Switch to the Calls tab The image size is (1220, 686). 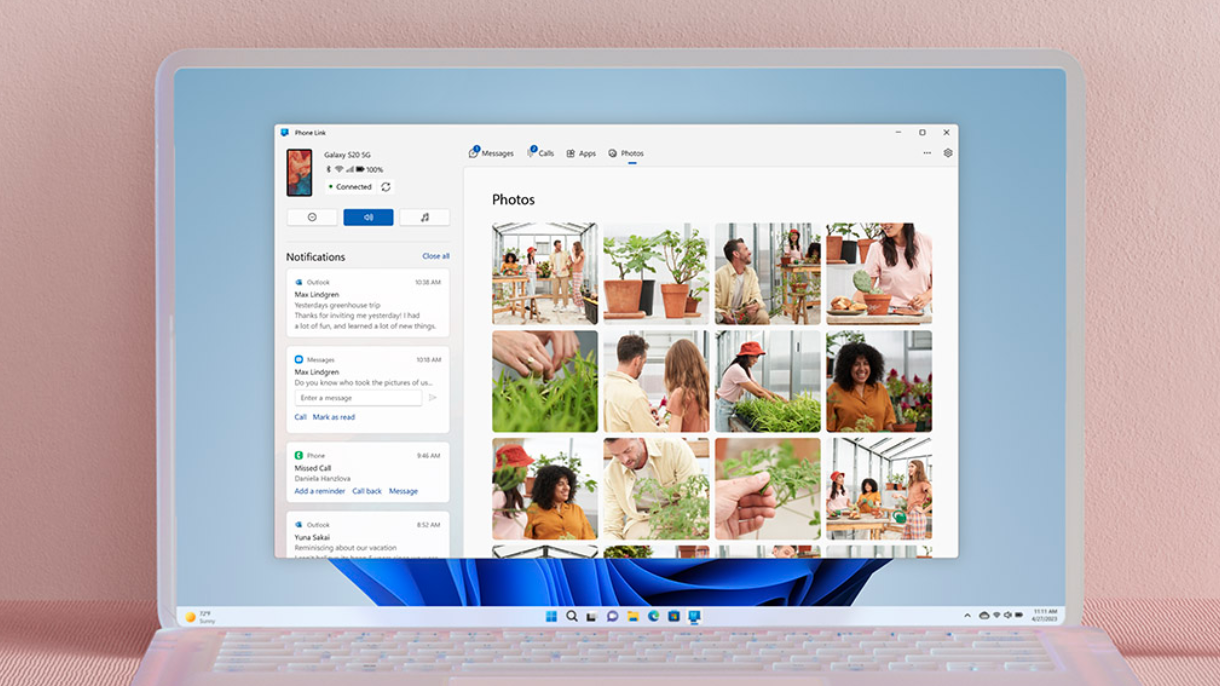point(541,153)
